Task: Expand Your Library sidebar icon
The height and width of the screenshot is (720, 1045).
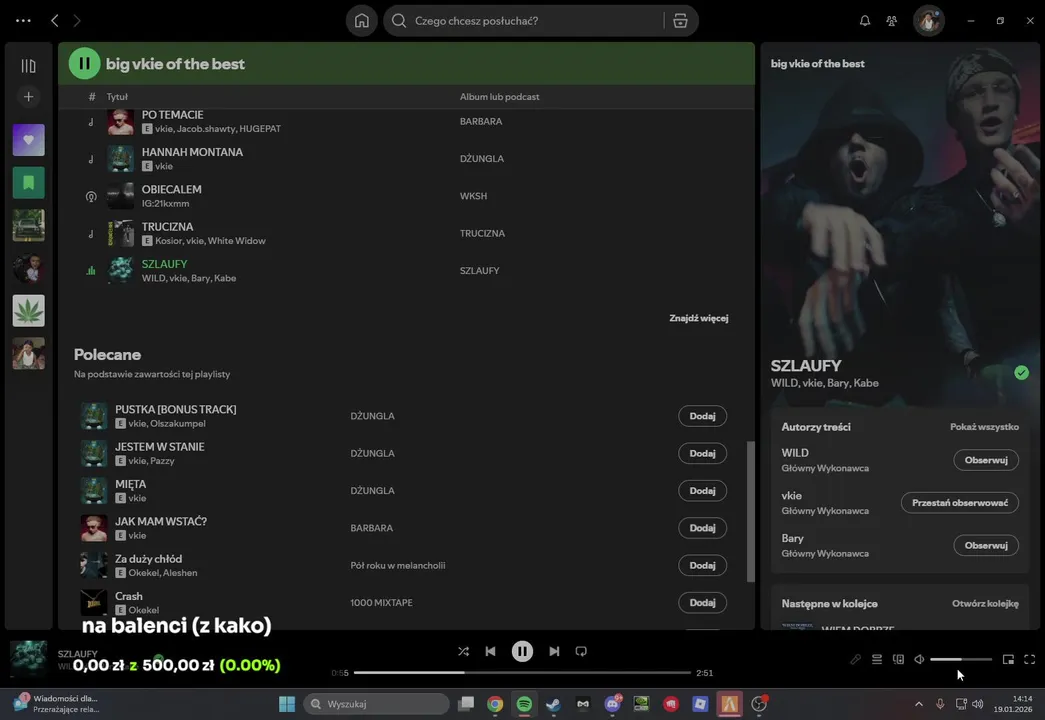Action: click(x=28, y=66)
